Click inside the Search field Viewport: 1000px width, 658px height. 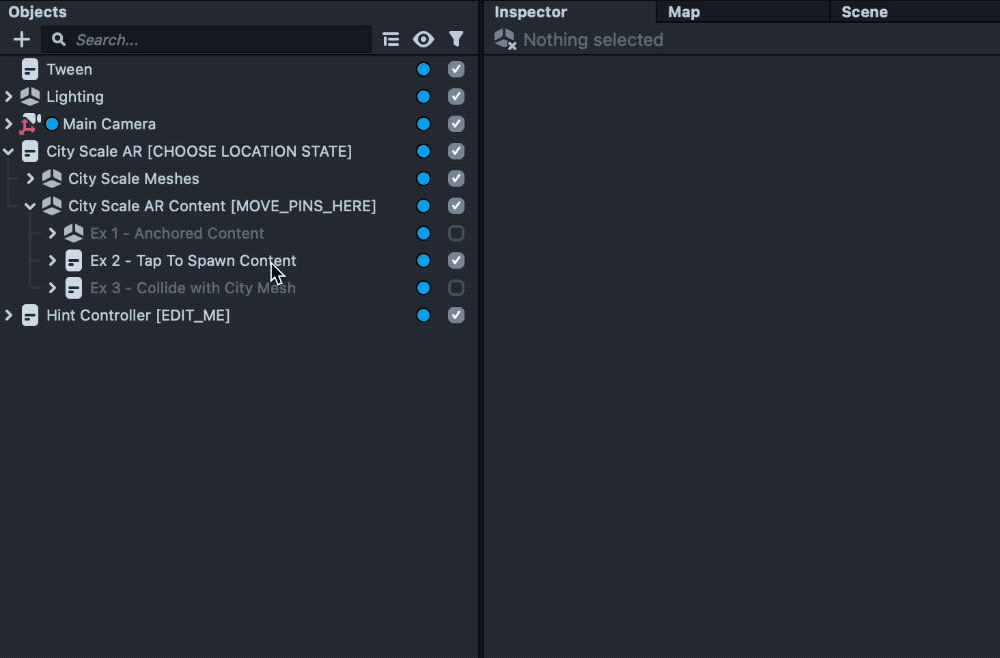200,39
